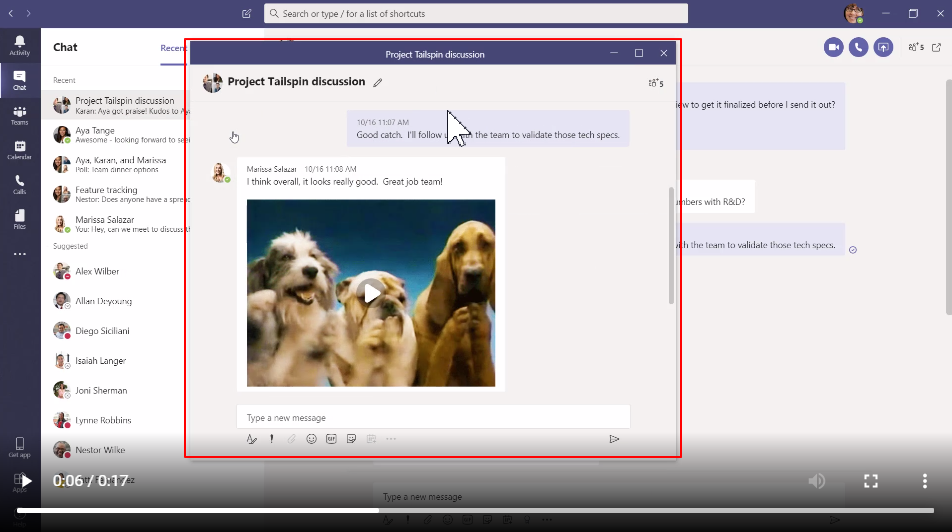The height and width of the screenshot is (532, 952).
Task: Play the video with bottom-left play button
Action: coord(26,481)
